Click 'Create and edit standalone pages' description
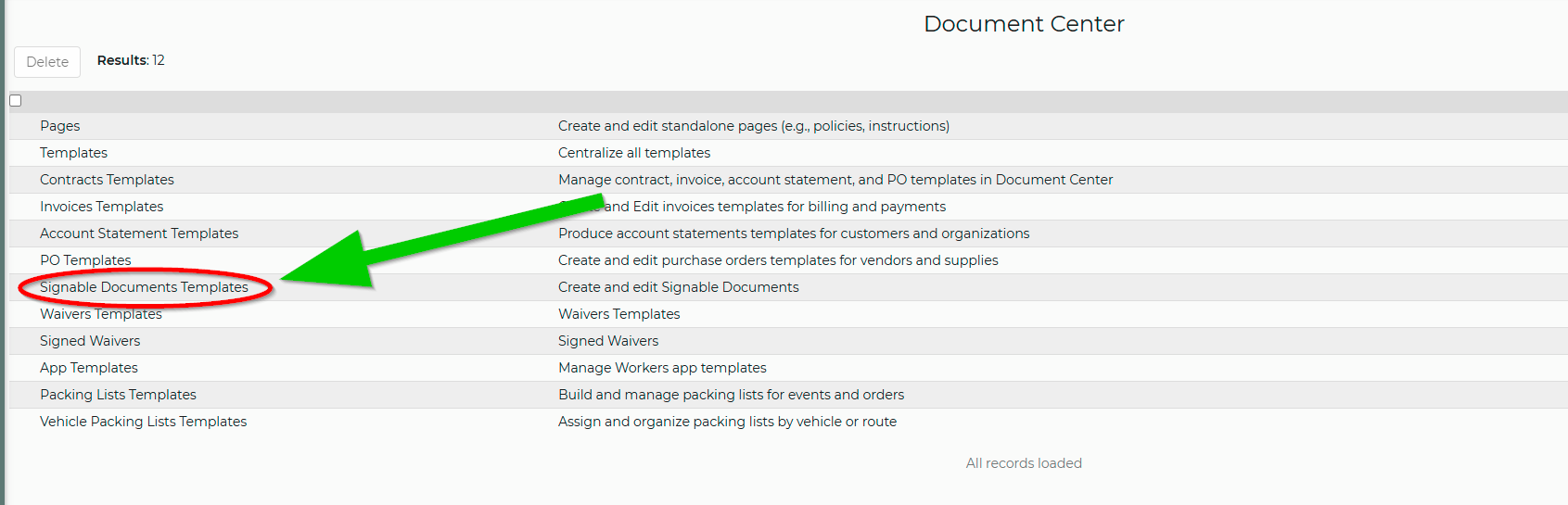This screenshot has width=1568, height=505. coord(753,126)
